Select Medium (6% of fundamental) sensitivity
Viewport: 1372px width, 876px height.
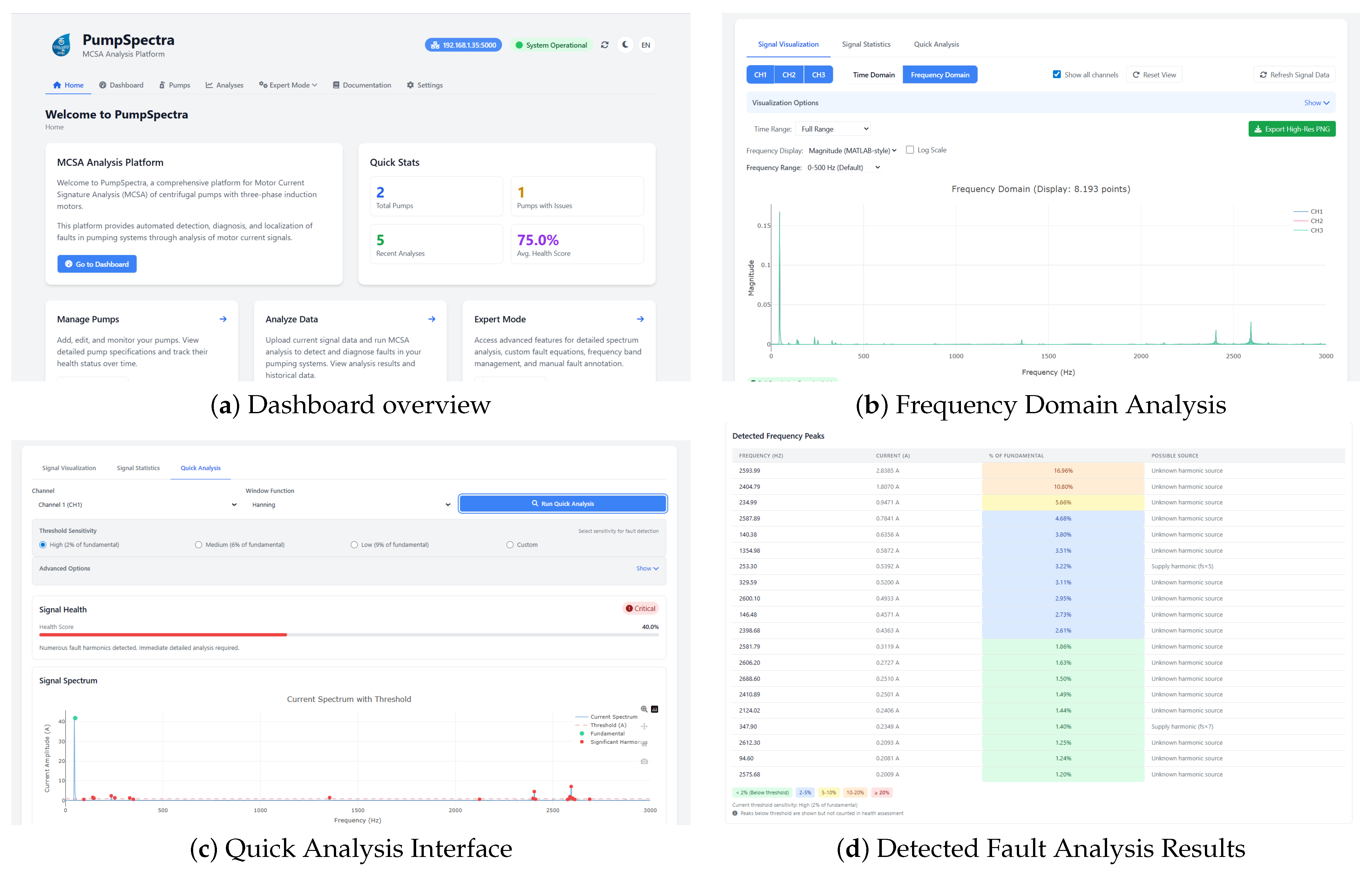click(x=198, y=545)
